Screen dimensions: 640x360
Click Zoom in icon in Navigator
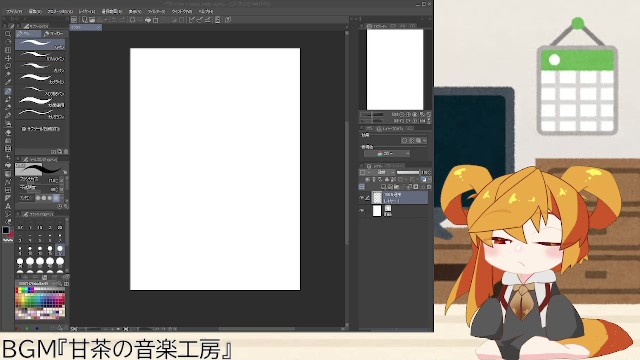(x=408, y=115)
